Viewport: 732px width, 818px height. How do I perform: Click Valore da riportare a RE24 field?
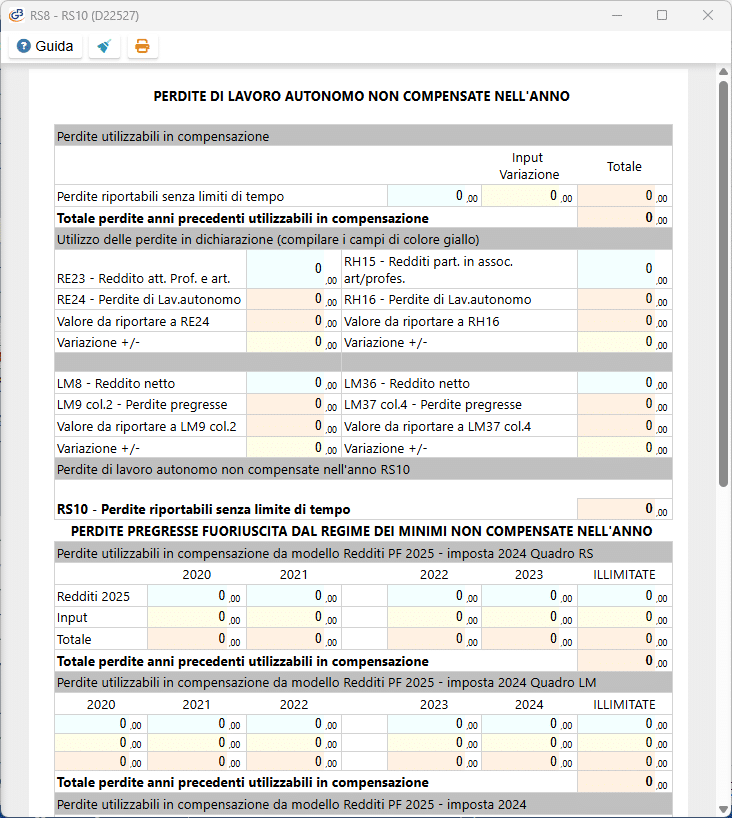[294, 321]
